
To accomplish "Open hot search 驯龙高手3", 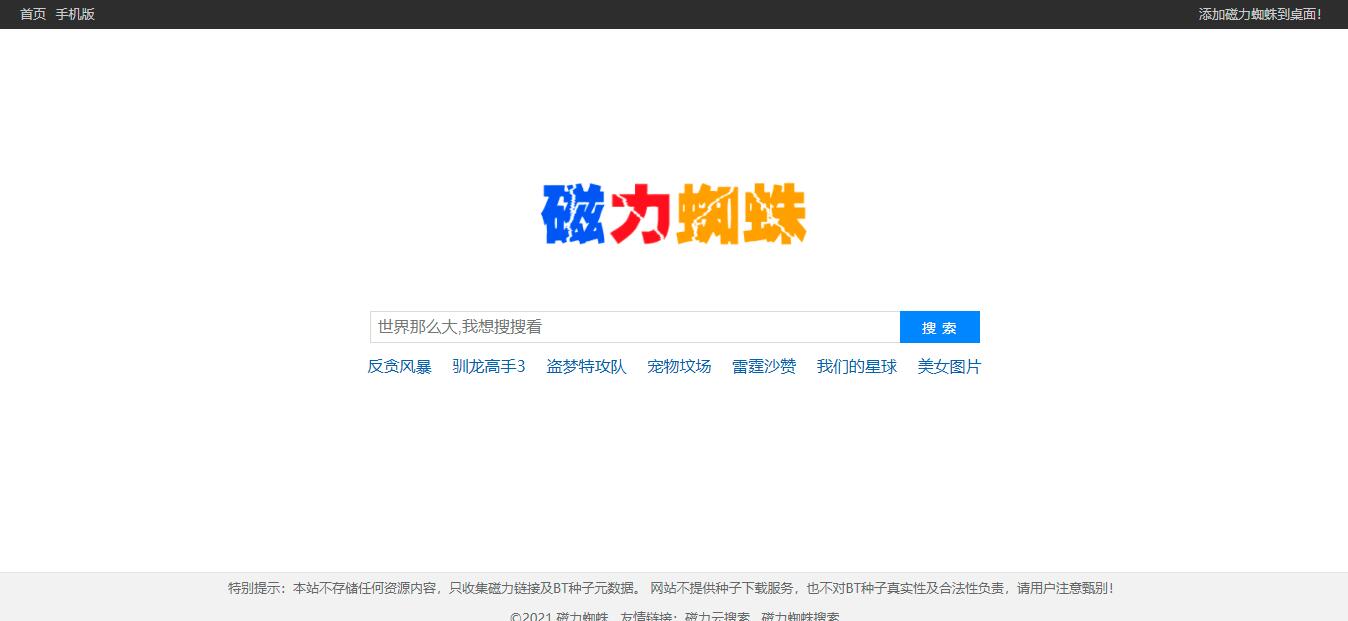I will pos(489,367).
